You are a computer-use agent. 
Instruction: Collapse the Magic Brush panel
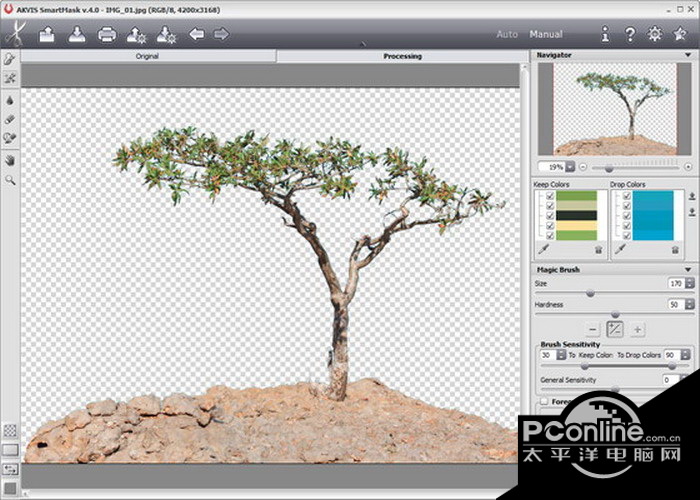tap(687, 270)
